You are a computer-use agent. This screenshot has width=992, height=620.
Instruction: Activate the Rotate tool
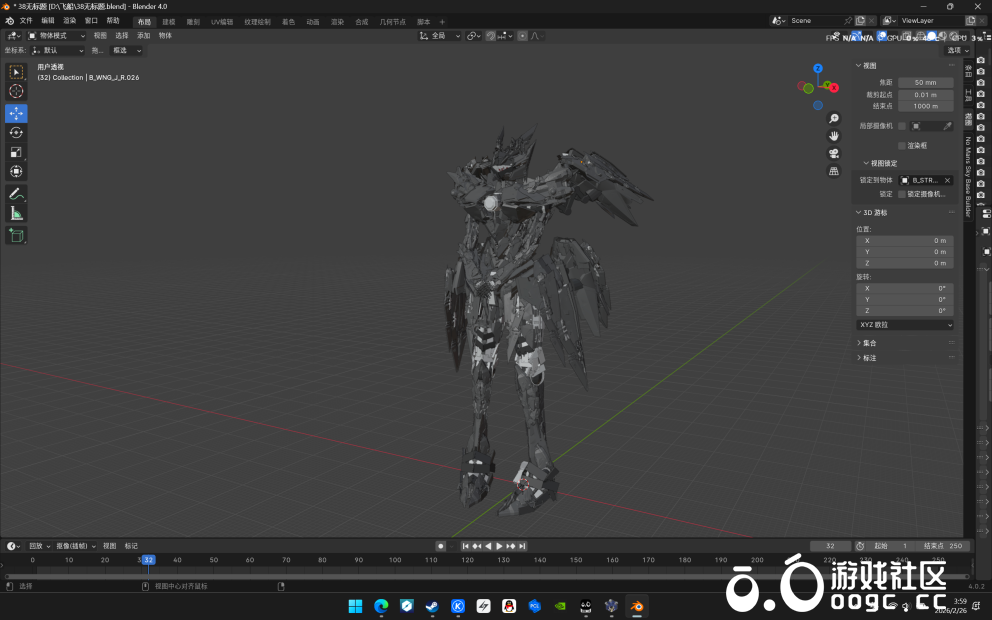[16, 133]
